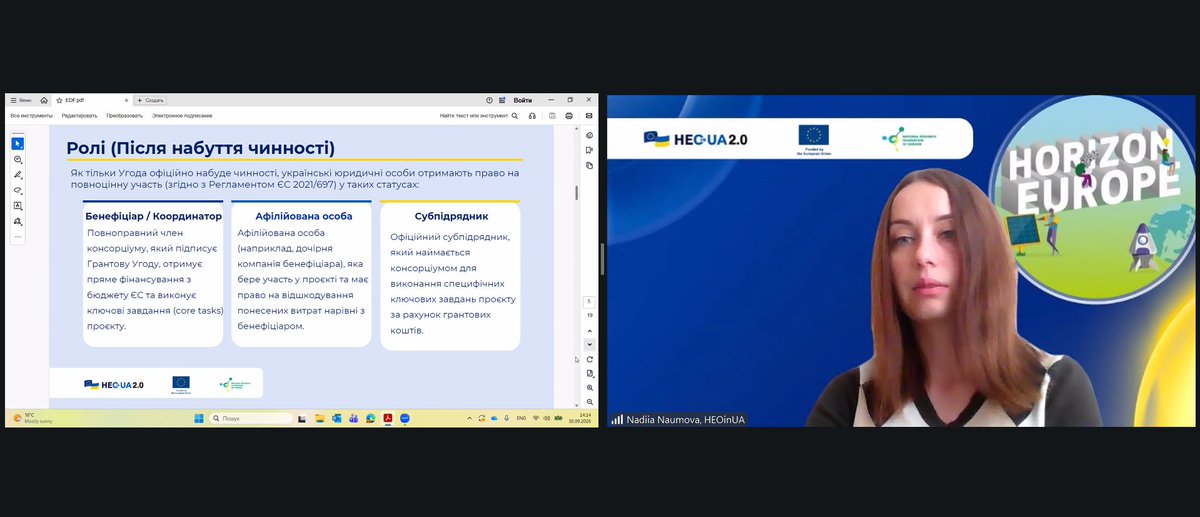Open the pages copy icon in right panel
This screenshot has width=1200, height=517.
pyautogui.click(x=589, y=165)
